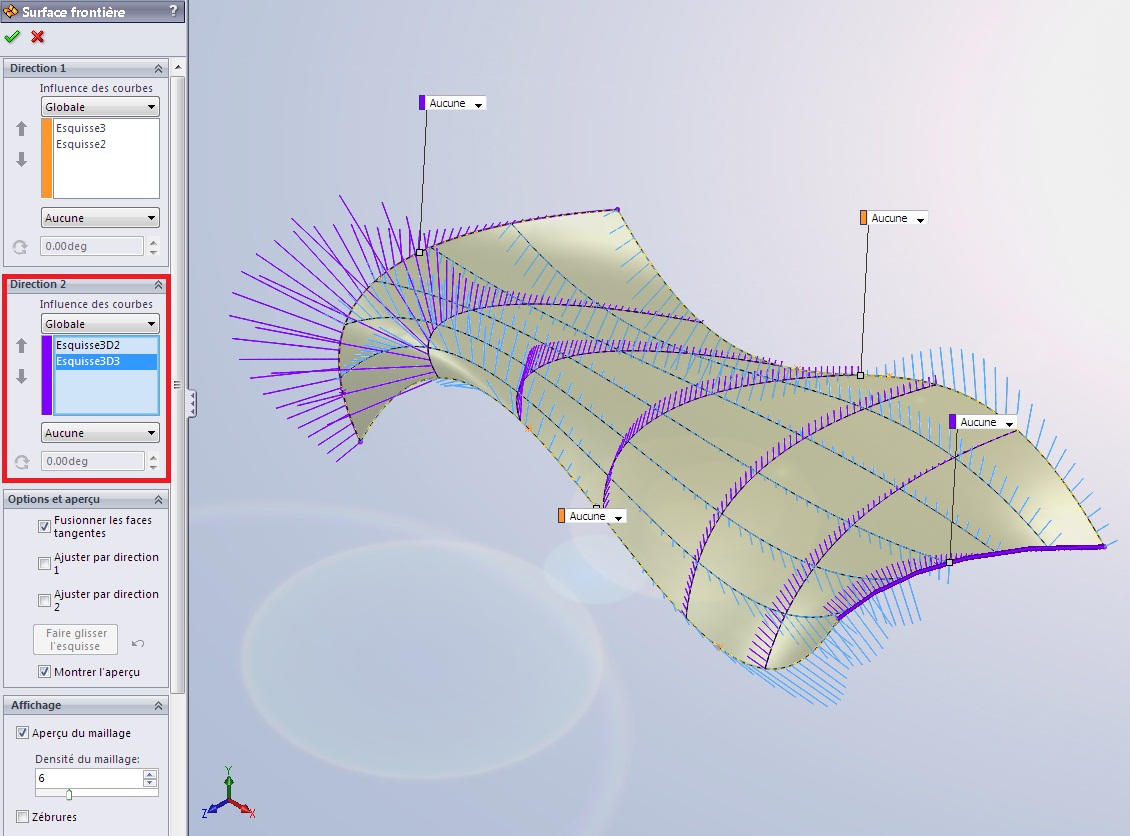Move Direction 1 curve up with arrow
Viewport: 1130px width, 836px height.
(21, 129)
